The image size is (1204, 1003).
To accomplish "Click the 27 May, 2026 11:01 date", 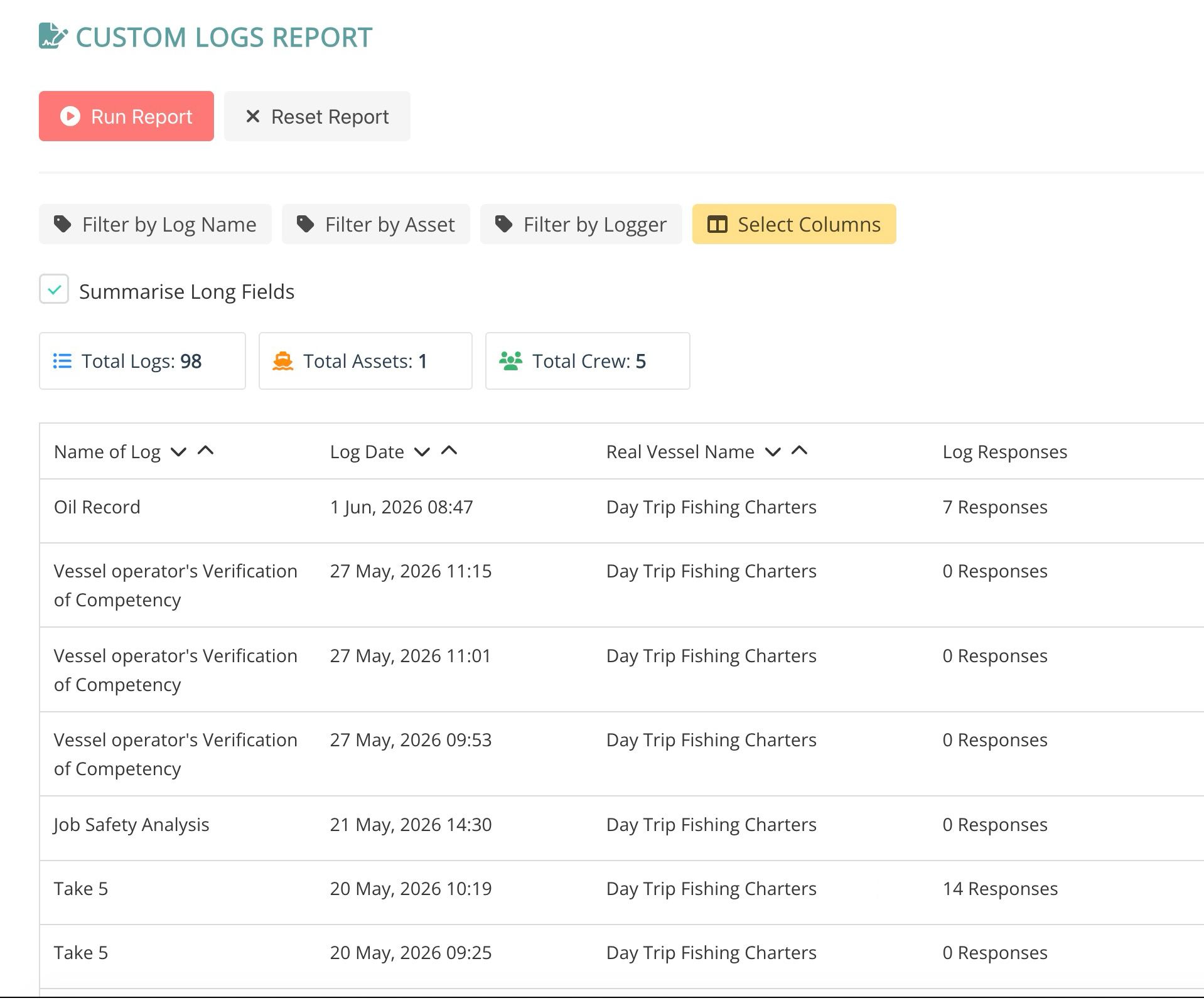I will [x=411, y=656].
